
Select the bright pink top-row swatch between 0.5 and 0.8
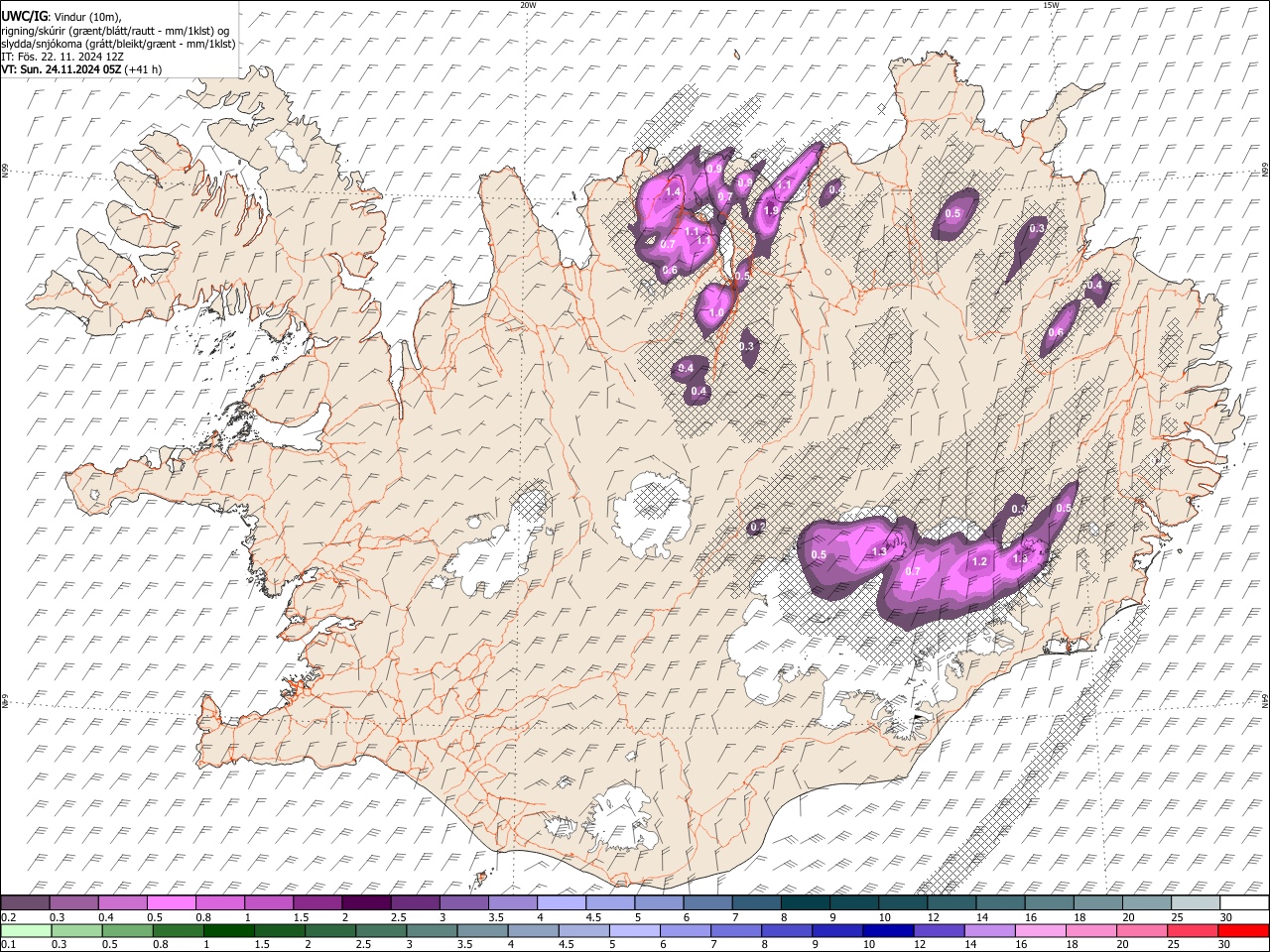(x=172, y=903)
